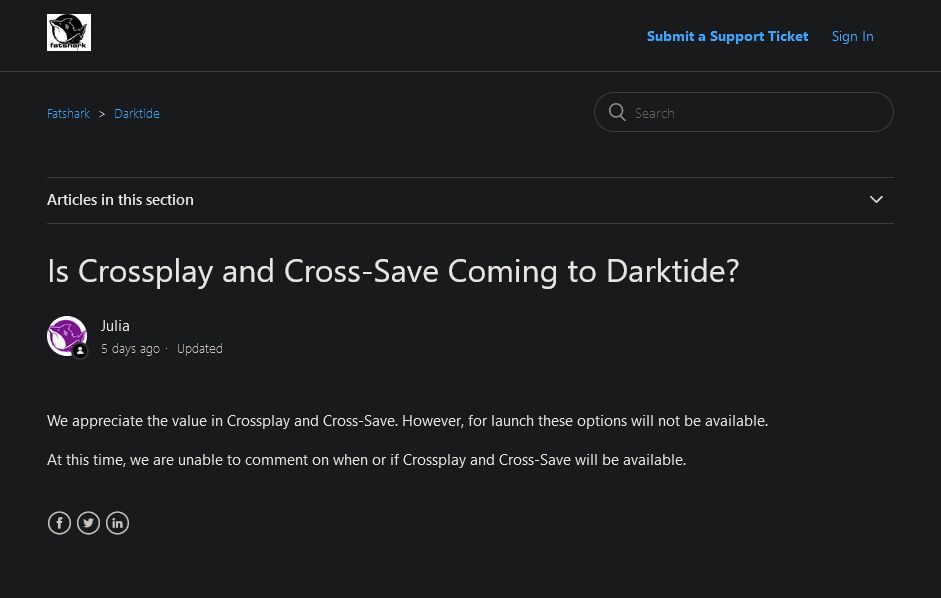Image resolution: width=941 pixels, height=598 pixels.
Task: Click the Fatshark logo in the header
Action: [x=68, y=33]
